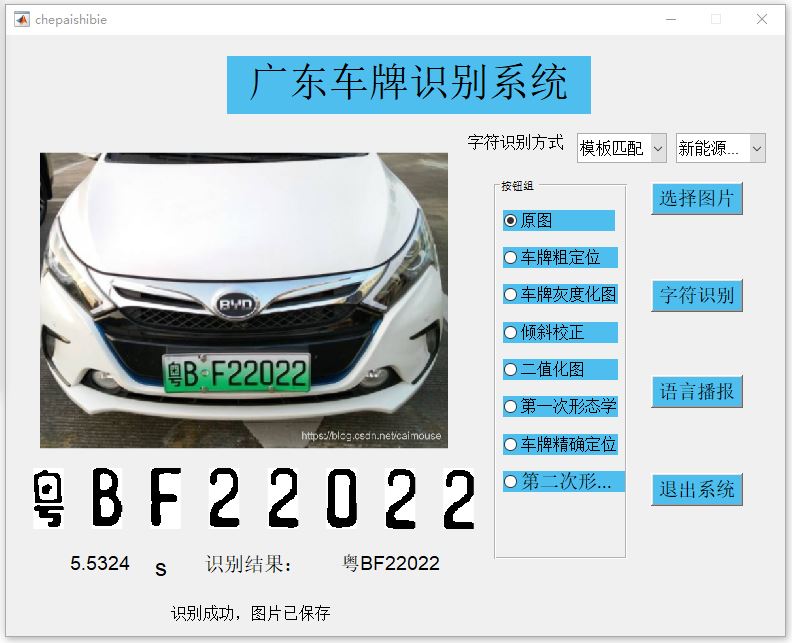The height and width of the screenshot is (643, 792).
Task: Click the recognition result 粤BF22022
Action: tap(390, 563)
